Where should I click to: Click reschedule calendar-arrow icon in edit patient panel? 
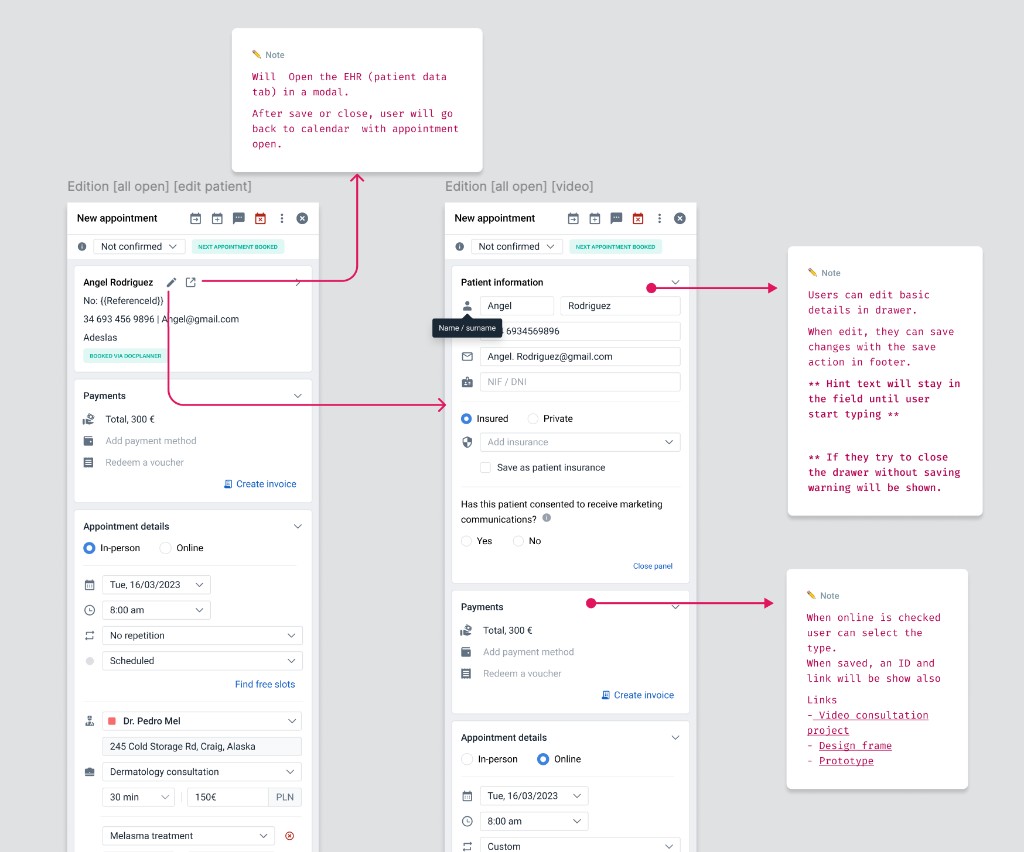tap(195, 218)
